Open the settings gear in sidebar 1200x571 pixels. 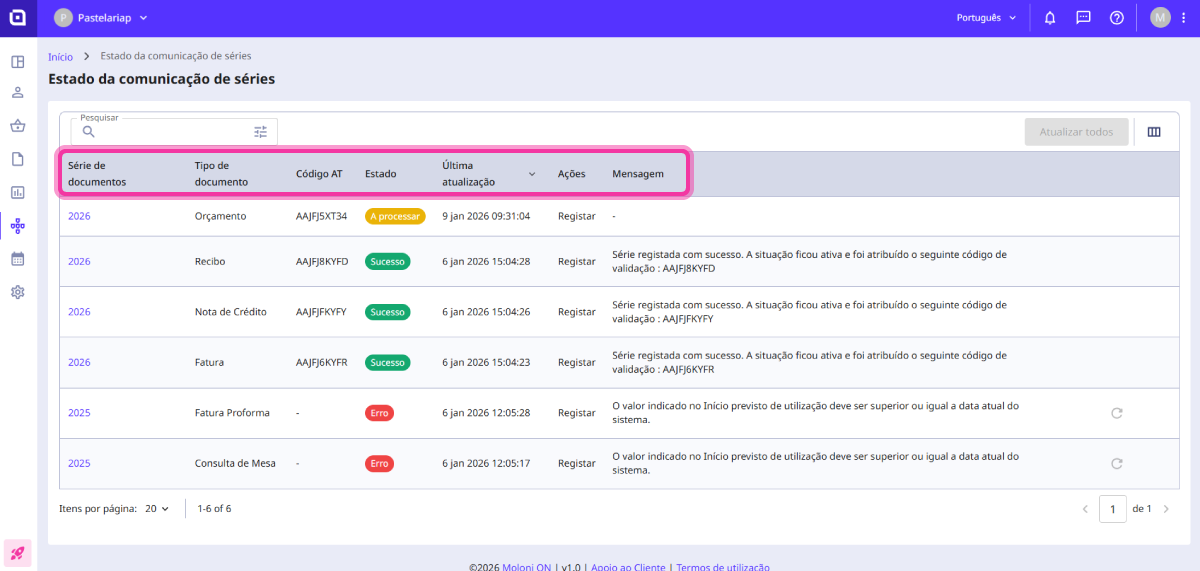coord(18,292)
